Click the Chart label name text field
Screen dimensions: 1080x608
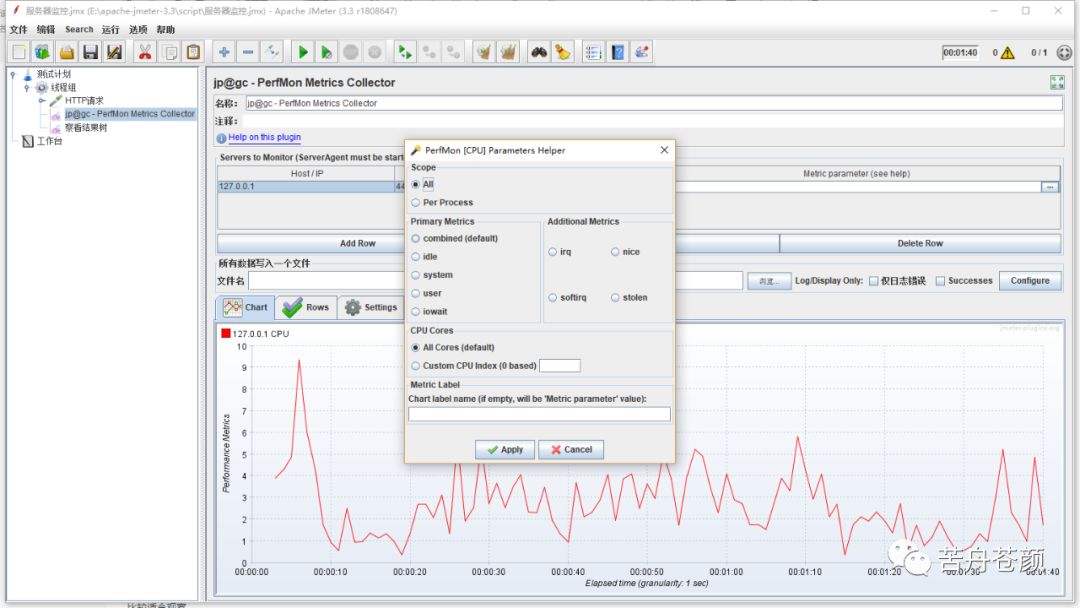click(539, 414)
